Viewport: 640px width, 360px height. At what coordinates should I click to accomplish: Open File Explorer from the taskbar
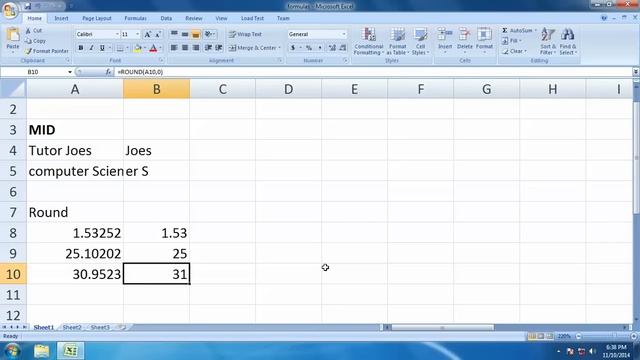click(42, 351)
